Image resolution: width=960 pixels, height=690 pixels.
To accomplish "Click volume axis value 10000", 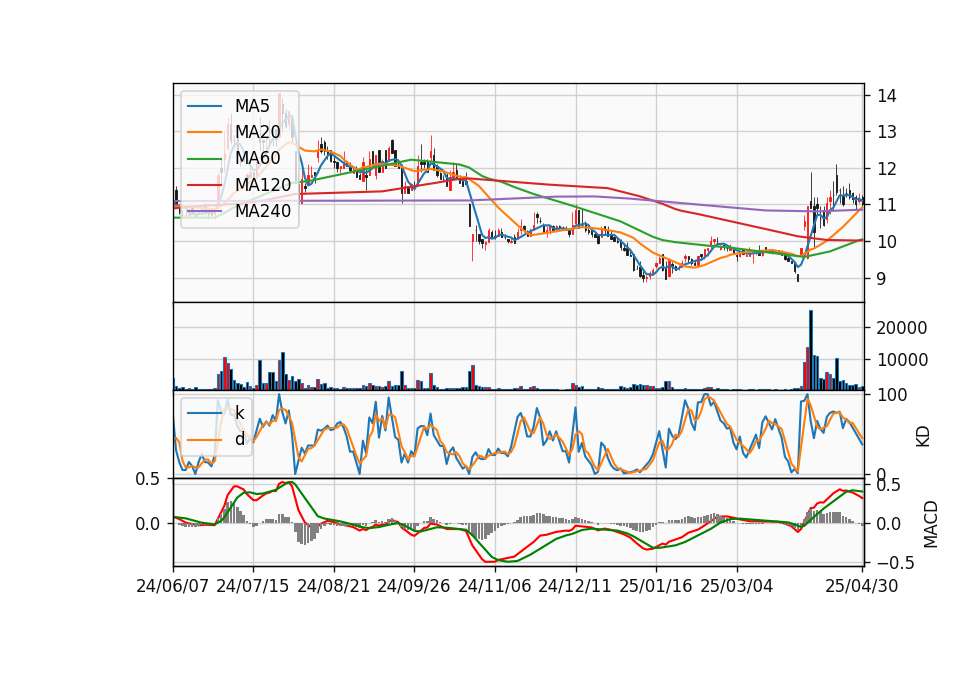I will (x=902, y=360).
